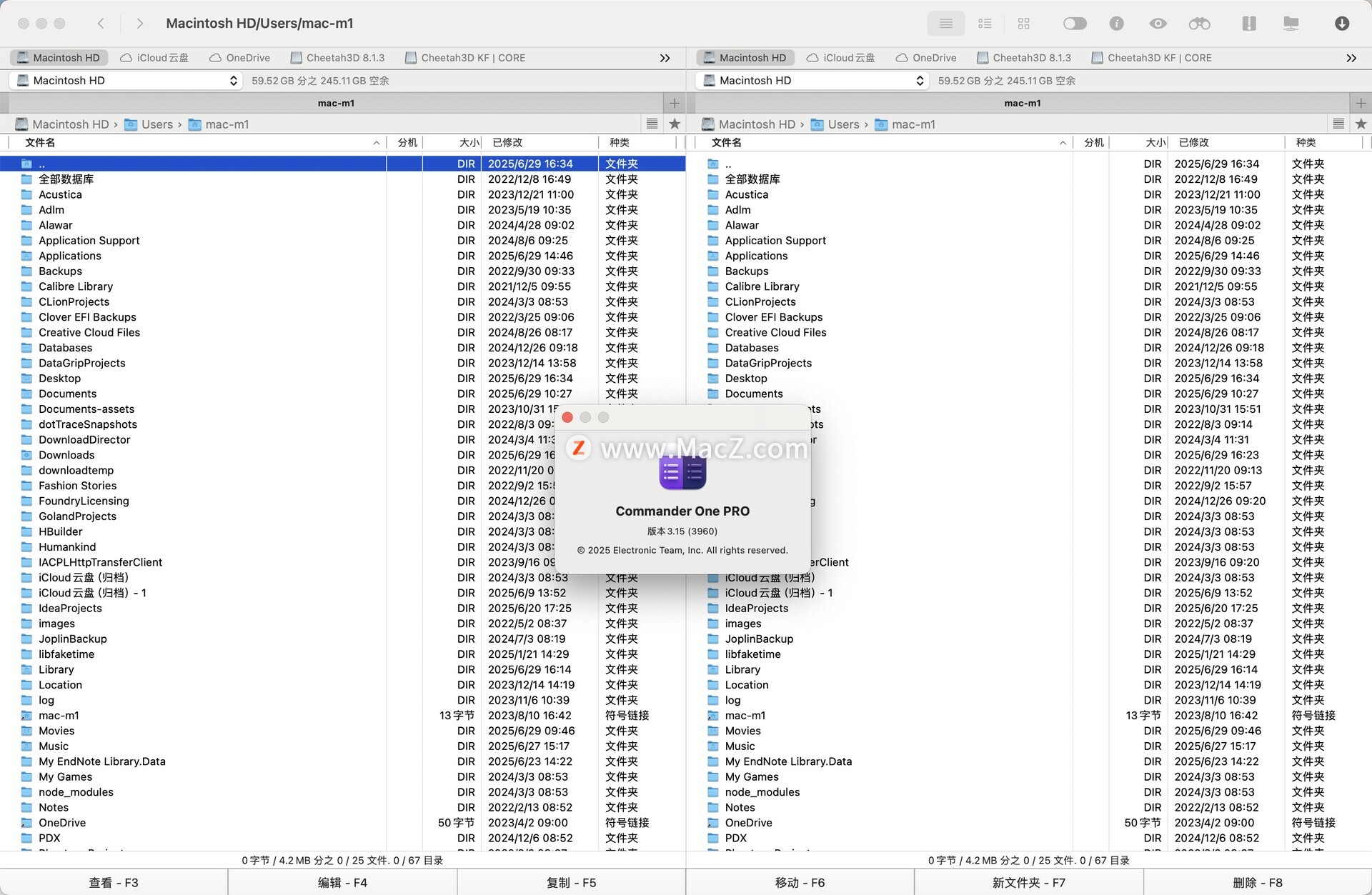
Task: Select parent directory '..' in right pane
Action: point(1029,164)
